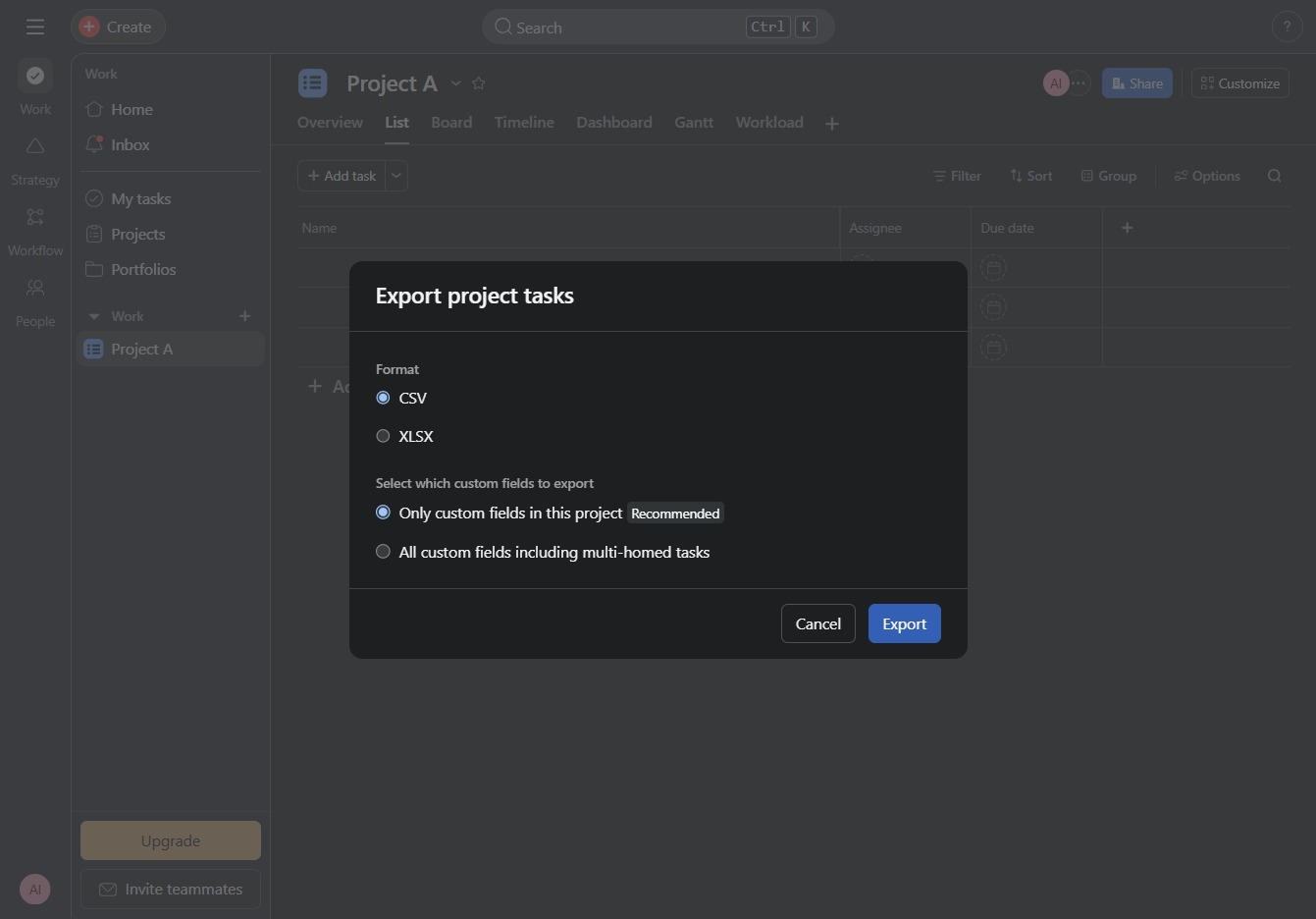This screenshot has width=1316, height=919.
Task: Click the Share button
Action: (1137, 83)
